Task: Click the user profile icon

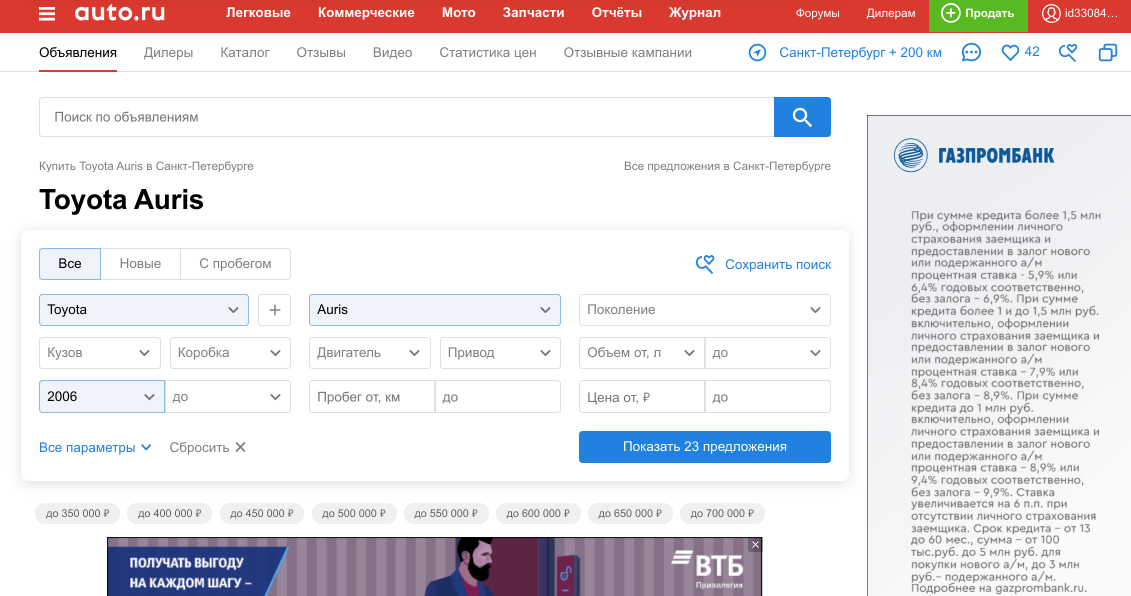Action: pos(1051,13)
